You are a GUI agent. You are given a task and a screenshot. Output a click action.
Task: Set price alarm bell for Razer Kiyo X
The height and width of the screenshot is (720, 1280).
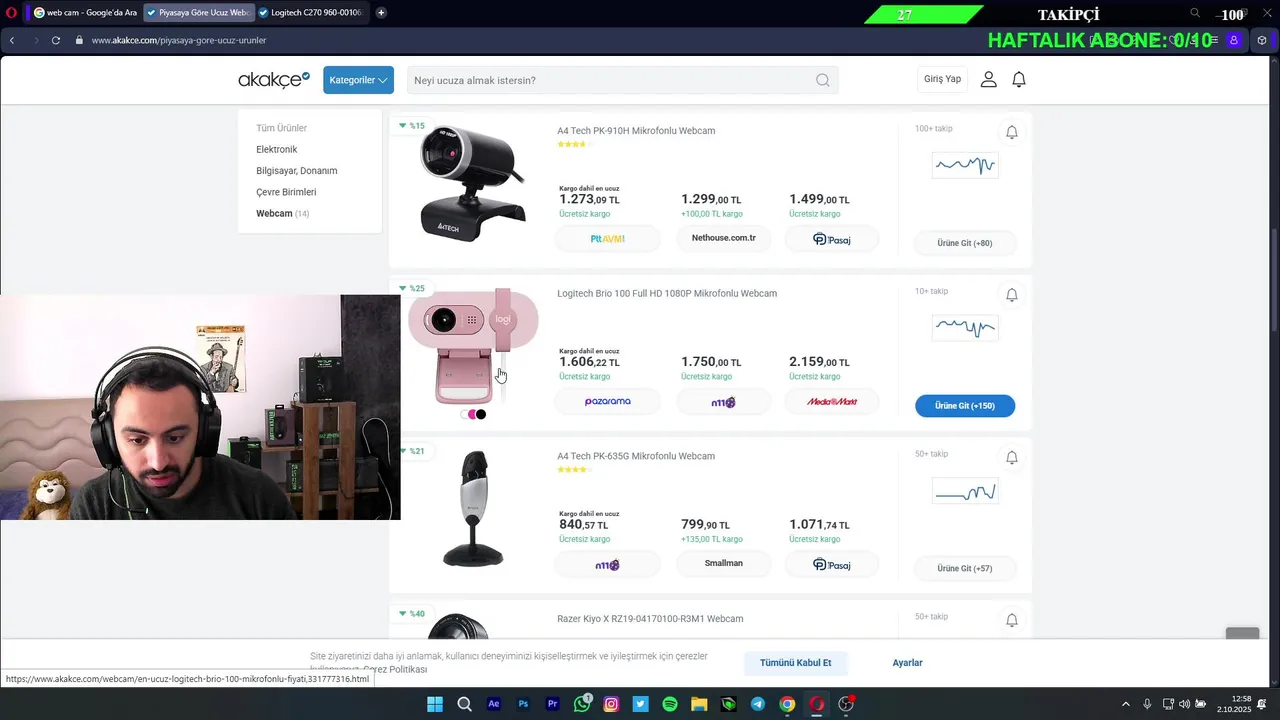(x=1011, y=621)
